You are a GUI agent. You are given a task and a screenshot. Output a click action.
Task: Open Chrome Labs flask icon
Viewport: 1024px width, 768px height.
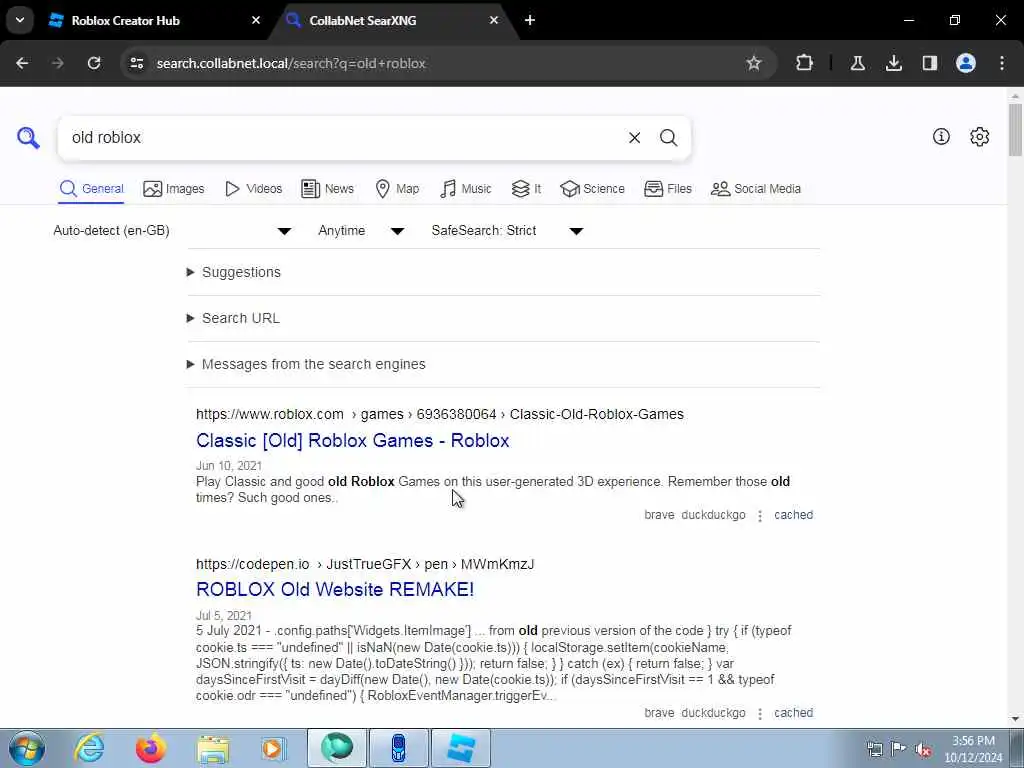[x=857, y=63]
